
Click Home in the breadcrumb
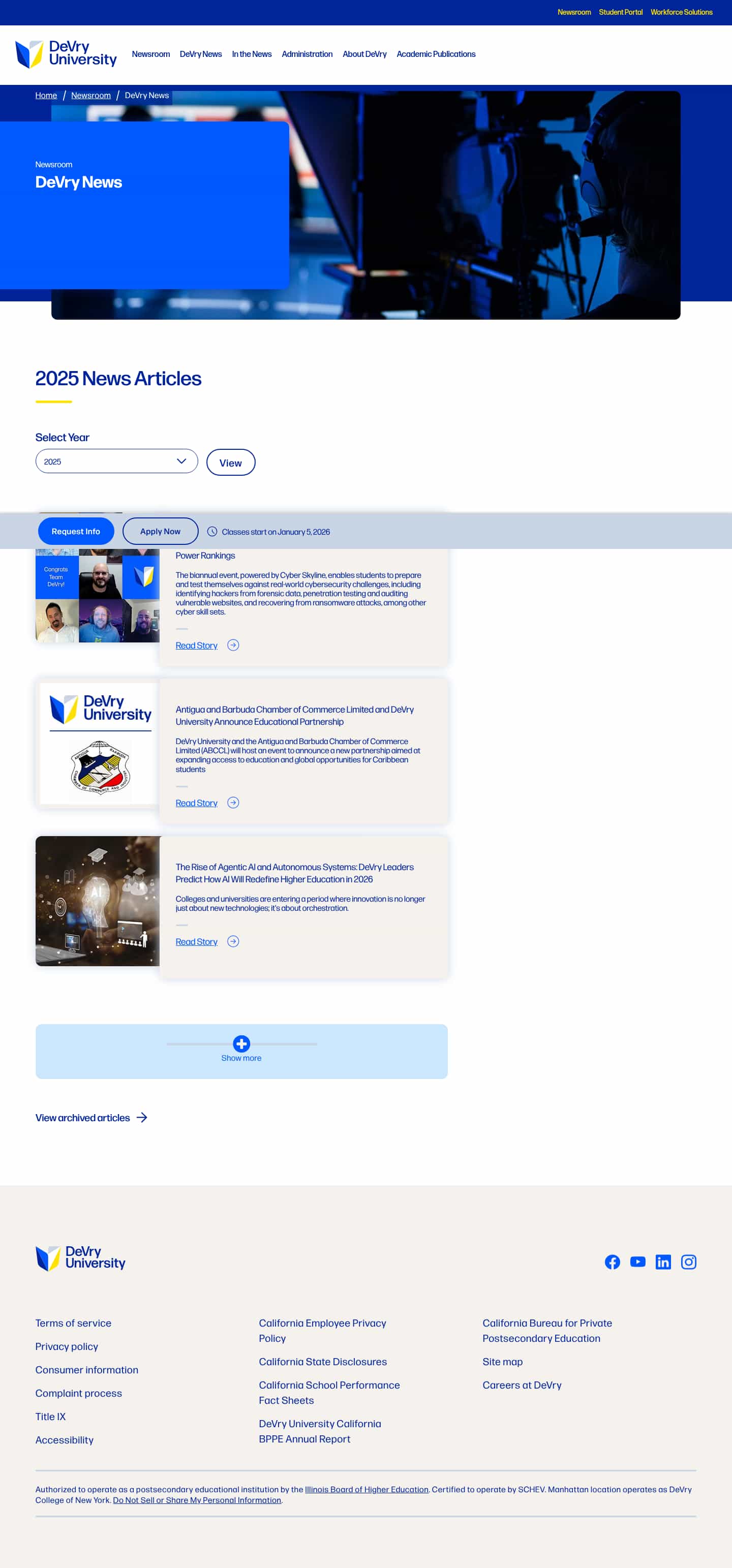[x=46, y=96]
